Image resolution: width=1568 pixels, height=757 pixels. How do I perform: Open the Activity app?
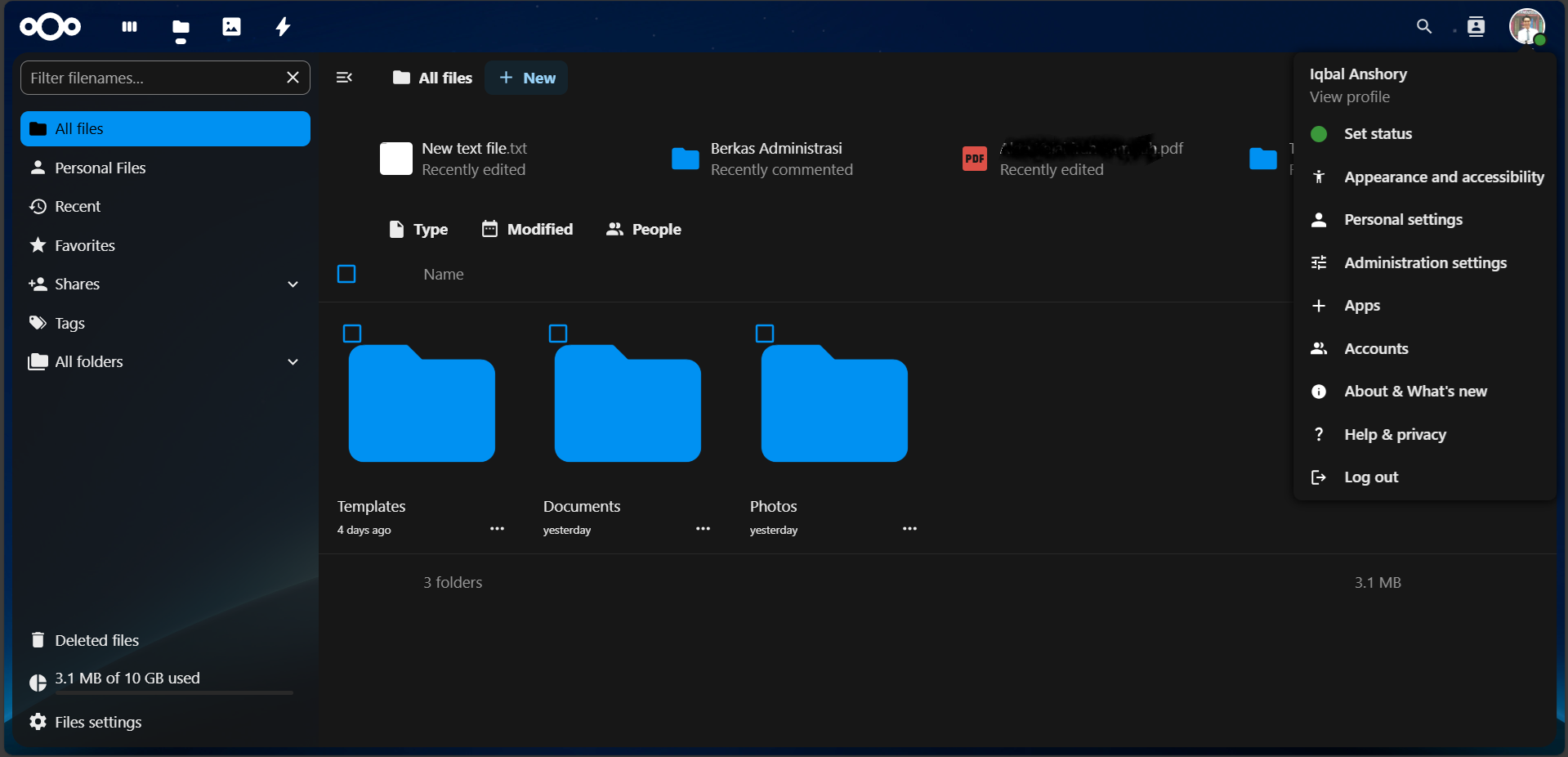(282, 27)
